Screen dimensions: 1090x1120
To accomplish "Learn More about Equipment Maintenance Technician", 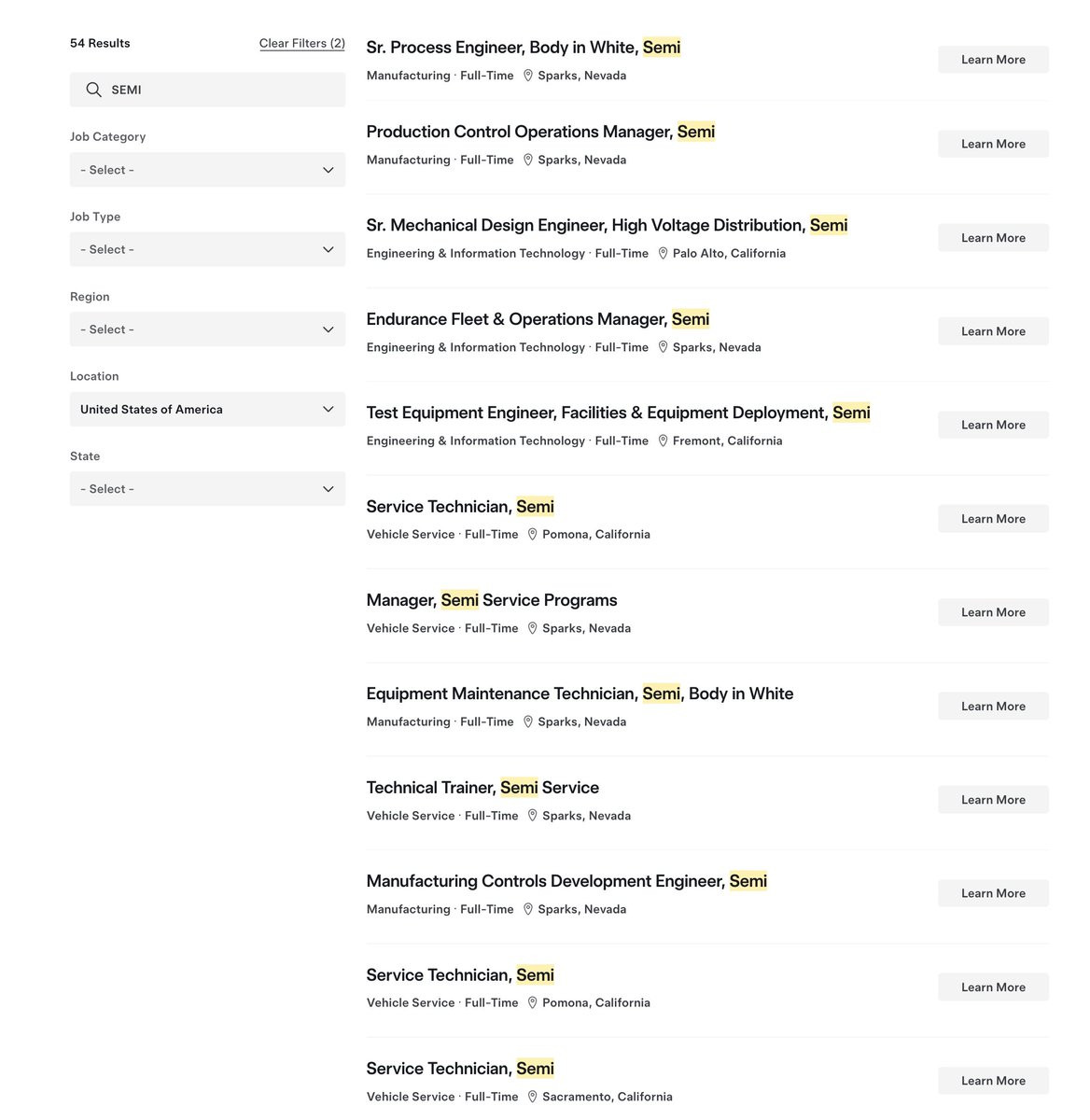I will tap(993, 707).
